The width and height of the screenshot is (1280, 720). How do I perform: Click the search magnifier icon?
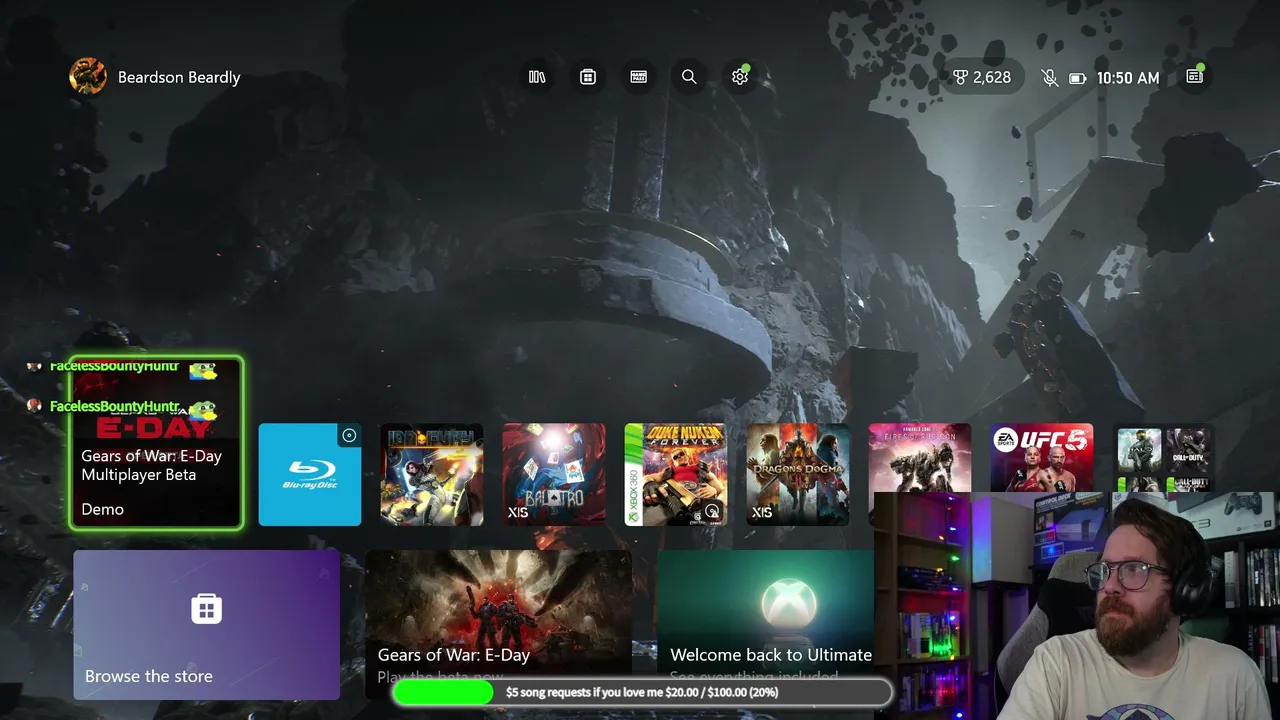(689, 77)
